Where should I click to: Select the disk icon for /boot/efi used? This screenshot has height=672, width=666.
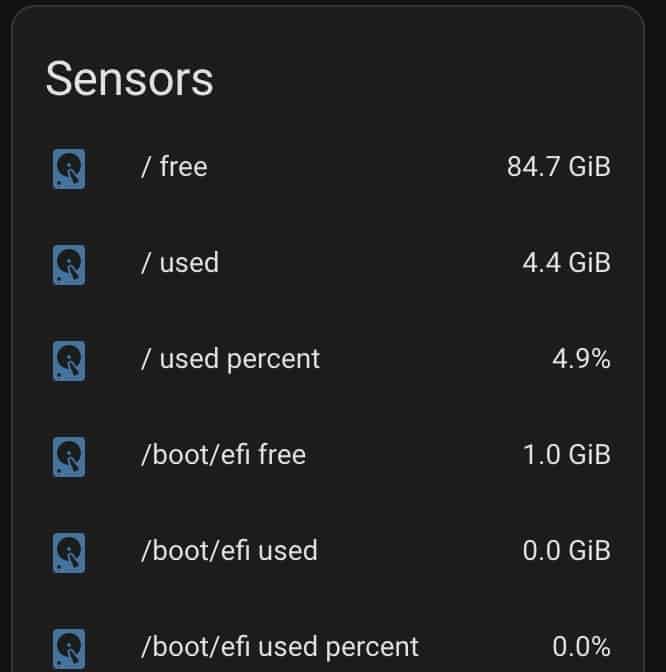[x=69, y=552]
